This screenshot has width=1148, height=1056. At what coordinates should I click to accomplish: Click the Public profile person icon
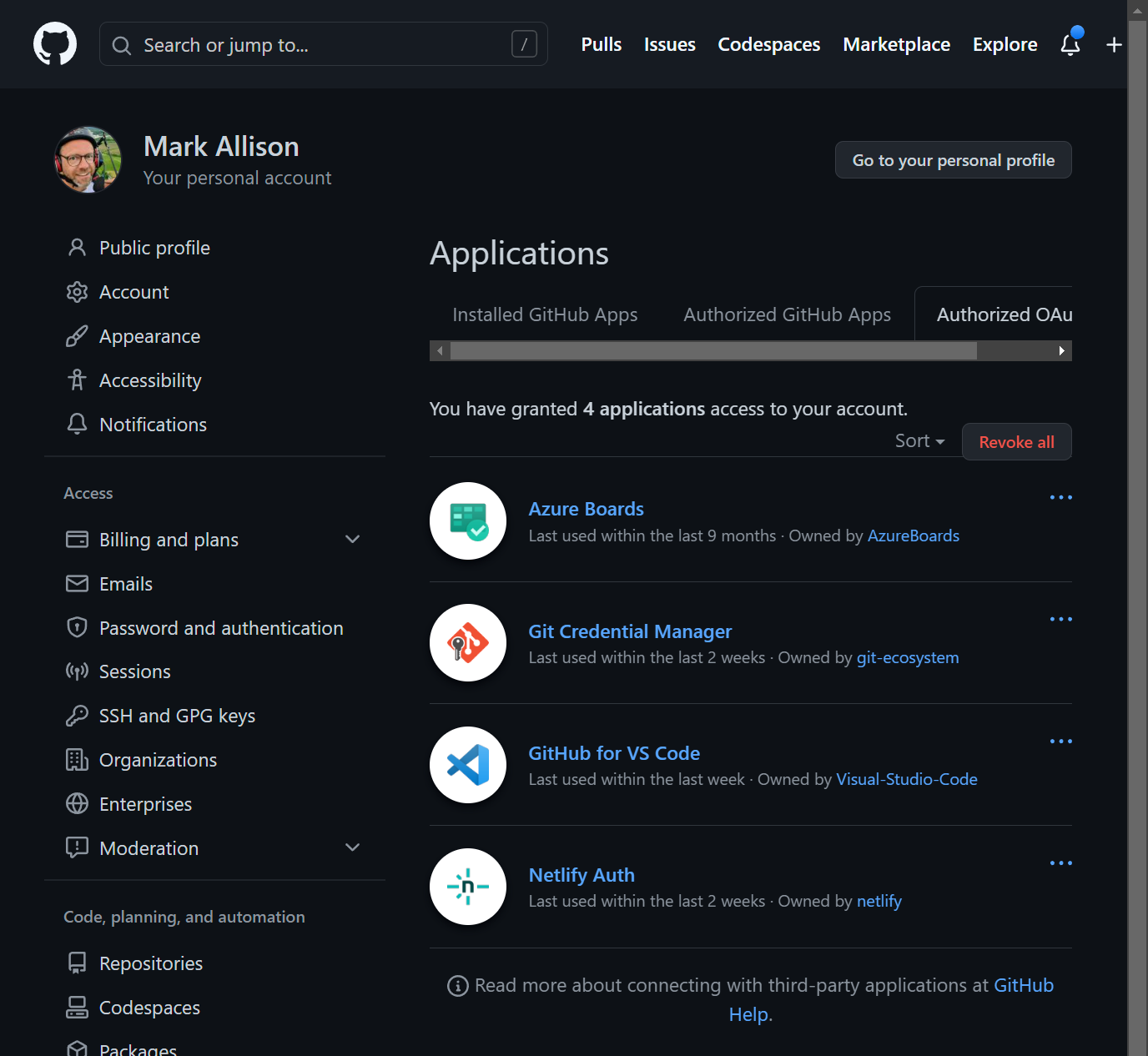pos(77,248)
